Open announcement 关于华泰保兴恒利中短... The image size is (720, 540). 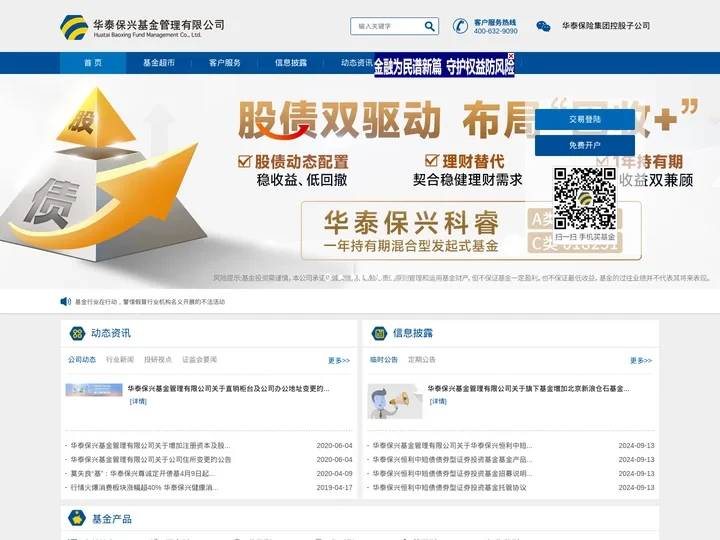[452, 445]
